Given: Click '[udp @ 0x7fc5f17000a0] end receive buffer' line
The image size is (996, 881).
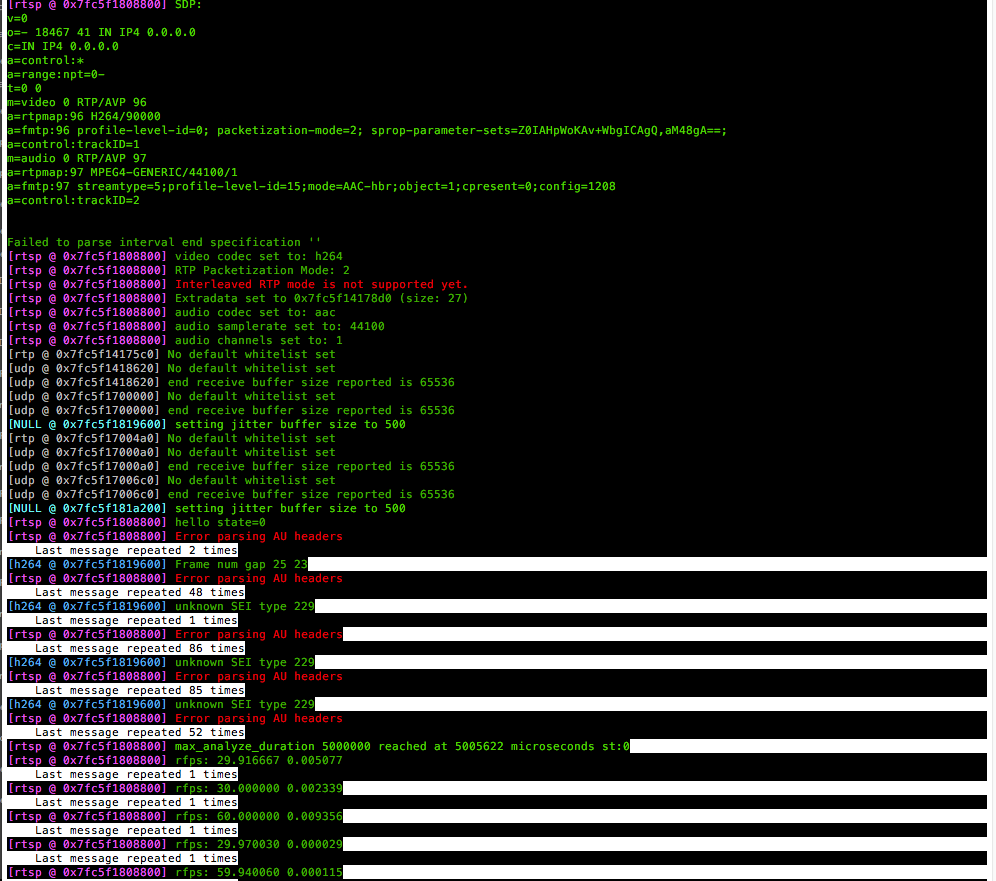Looking at the screenshot, I should click(x=231, y=466).
